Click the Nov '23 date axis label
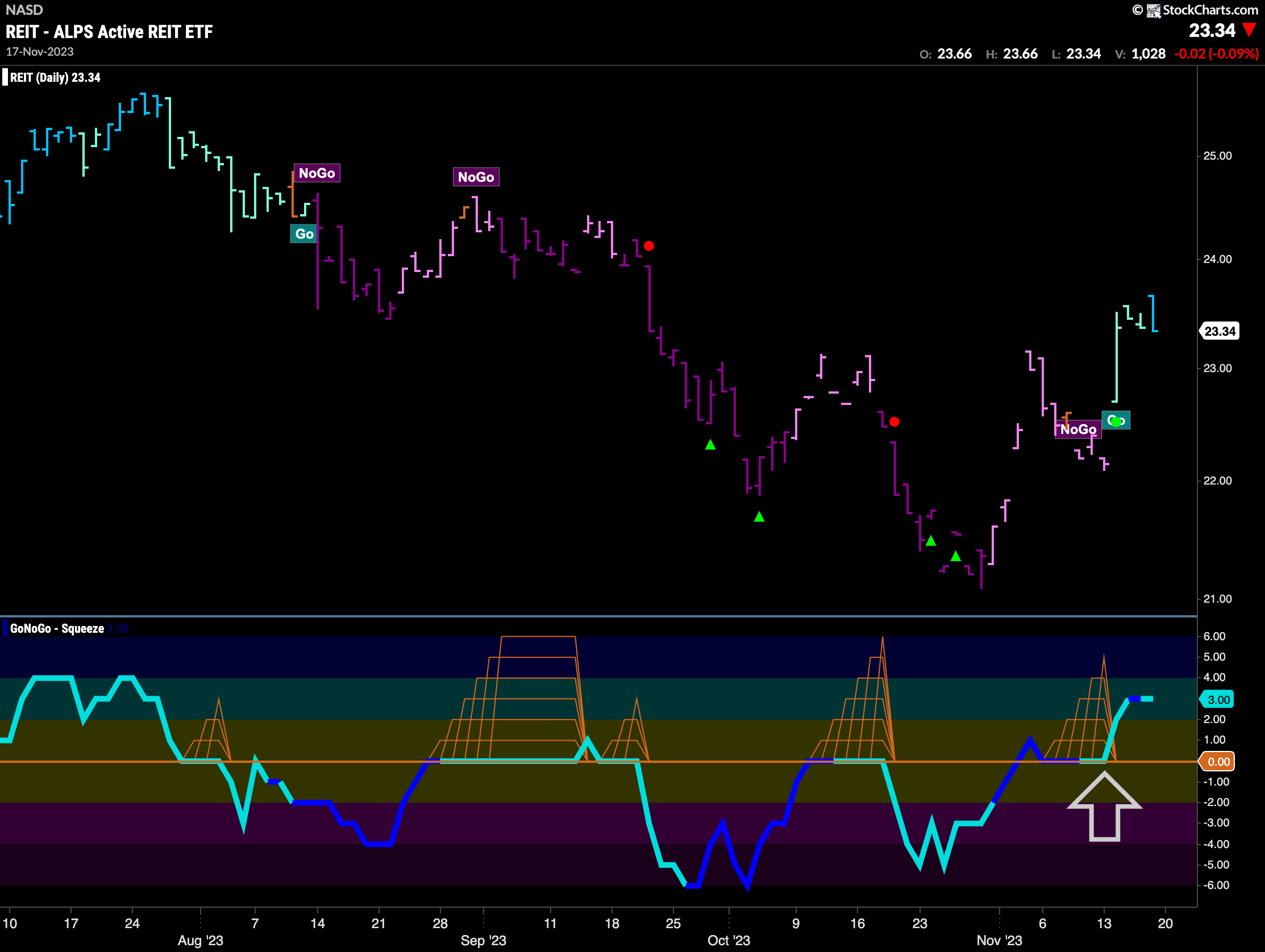This screenshot has height=952, width=1265. [x=999, y=941]
